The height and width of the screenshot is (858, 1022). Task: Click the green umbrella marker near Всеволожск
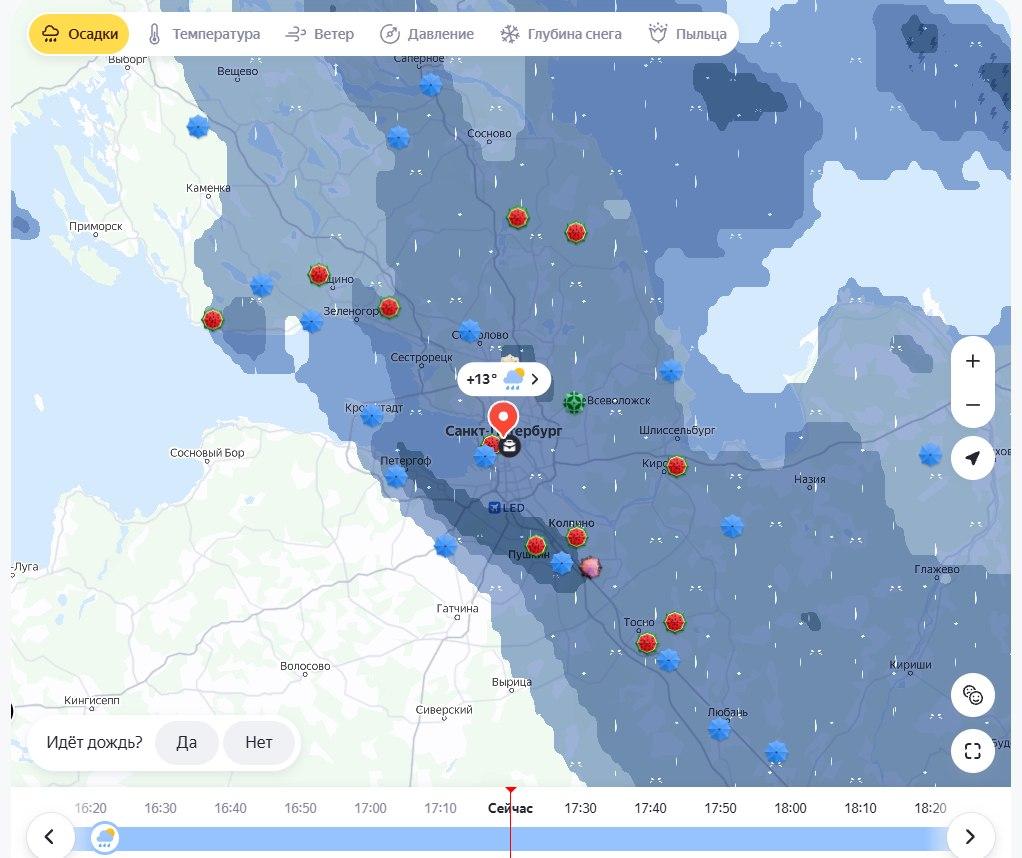(x=574, y=402)
